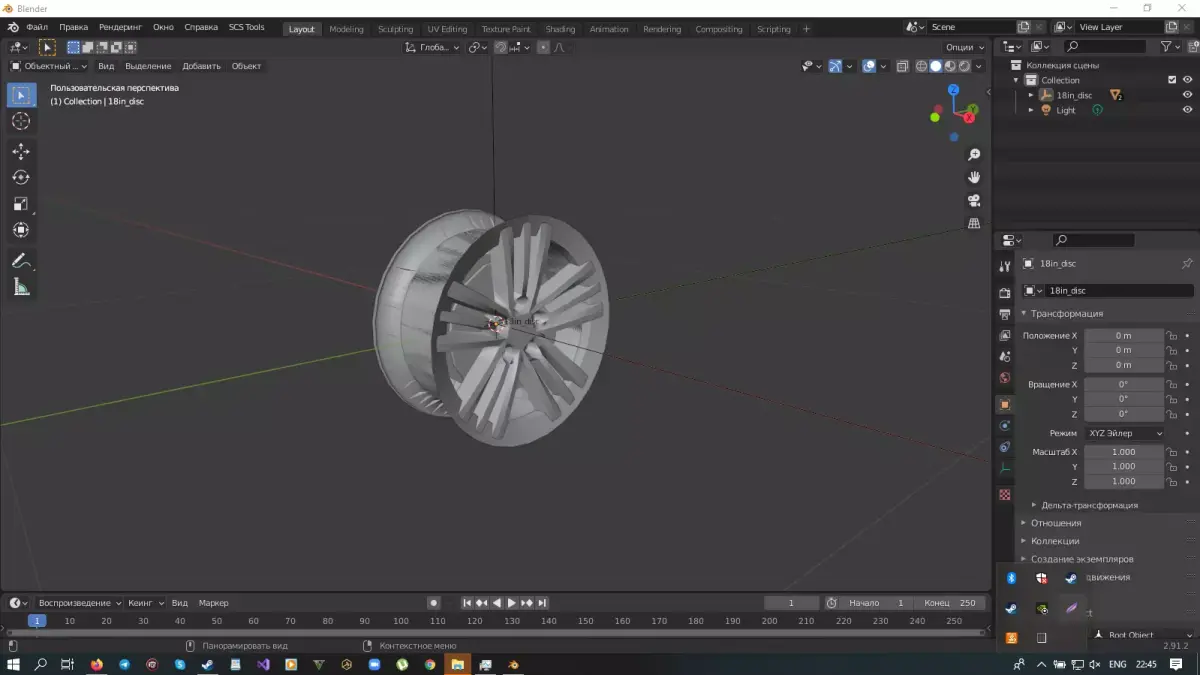Open the View Layer properties tab
This screenshot has width=1200, height=675.
click(1005, 335)
